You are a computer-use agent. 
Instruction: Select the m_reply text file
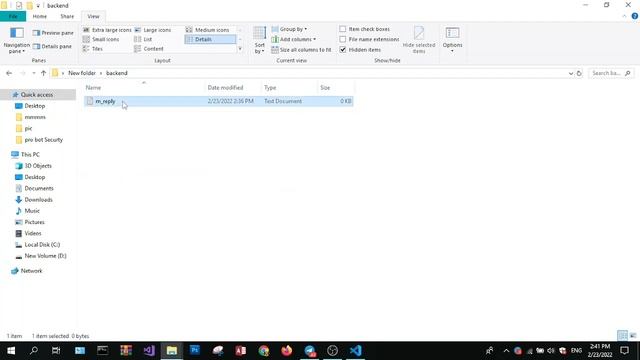pos(219,101)
